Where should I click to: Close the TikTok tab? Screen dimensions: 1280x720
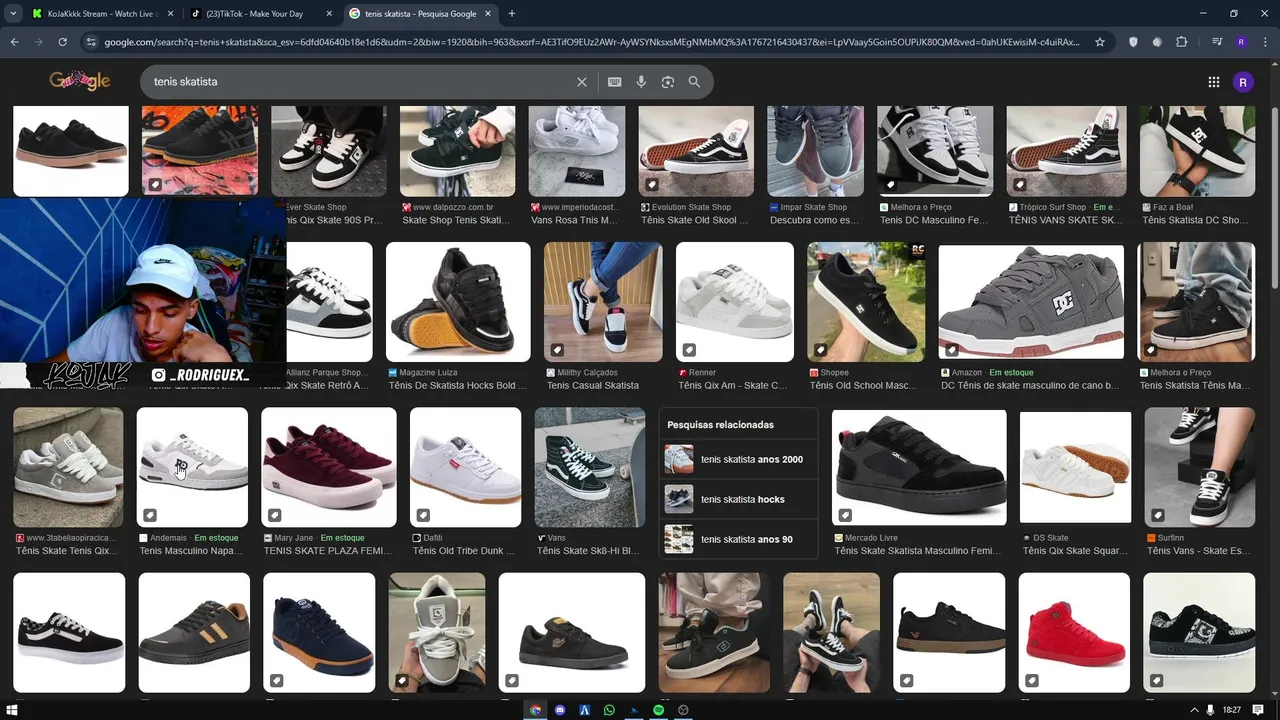tap(328, 14)
